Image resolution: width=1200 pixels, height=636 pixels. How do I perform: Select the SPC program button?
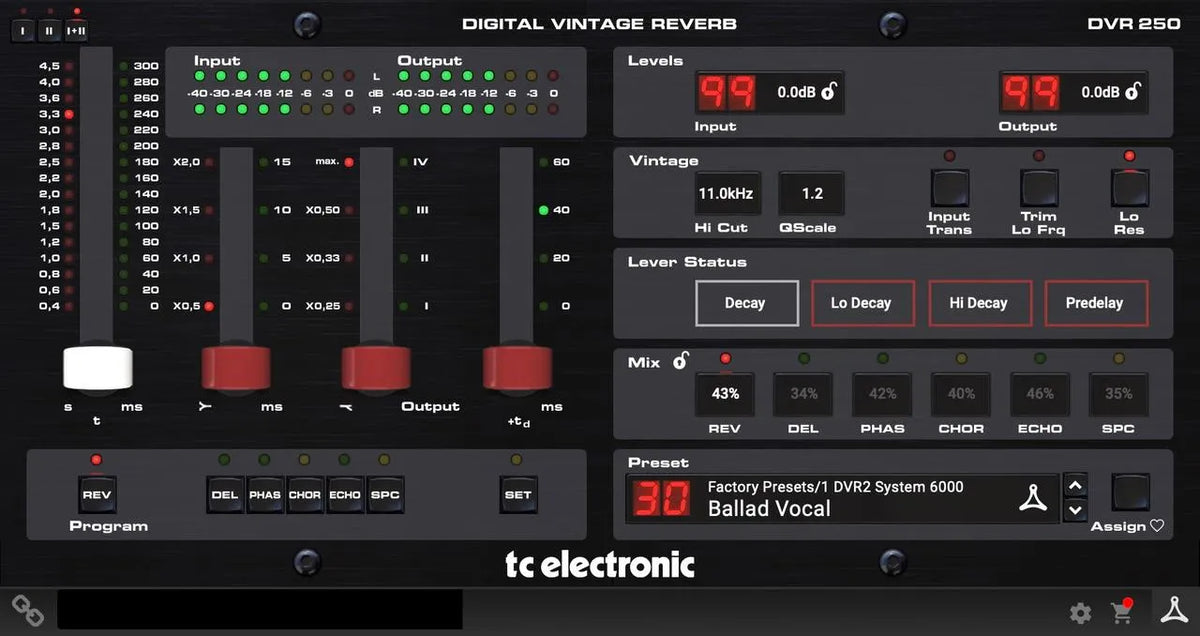coord(385,494)
